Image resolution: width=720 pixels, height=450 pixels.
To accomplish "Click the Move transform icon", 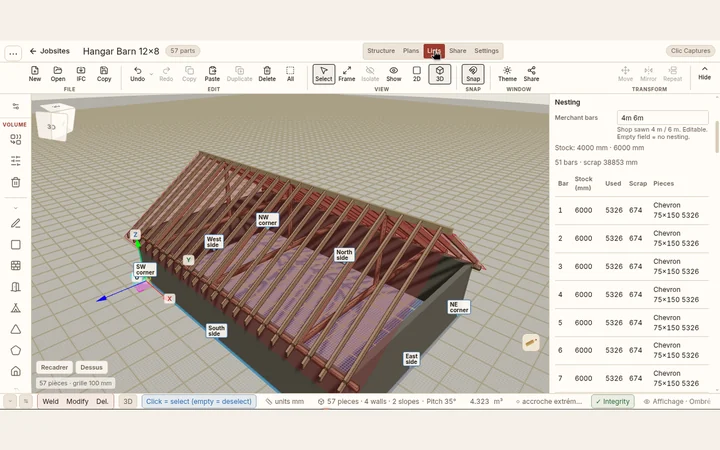I will [625, 74].
